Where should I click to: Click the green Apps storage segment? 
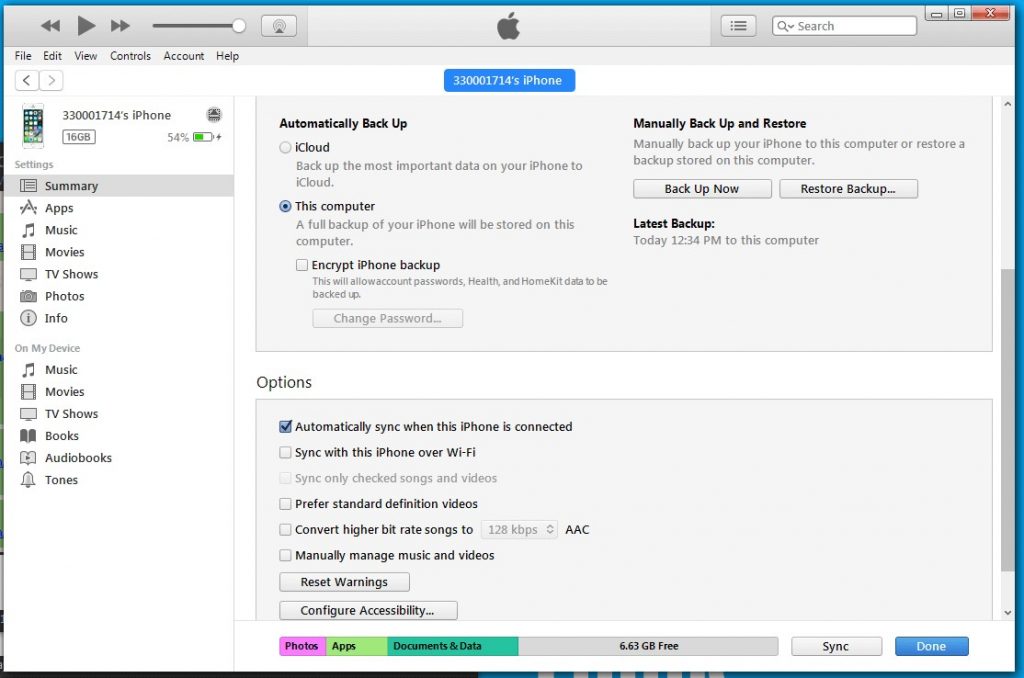point(357,647)
